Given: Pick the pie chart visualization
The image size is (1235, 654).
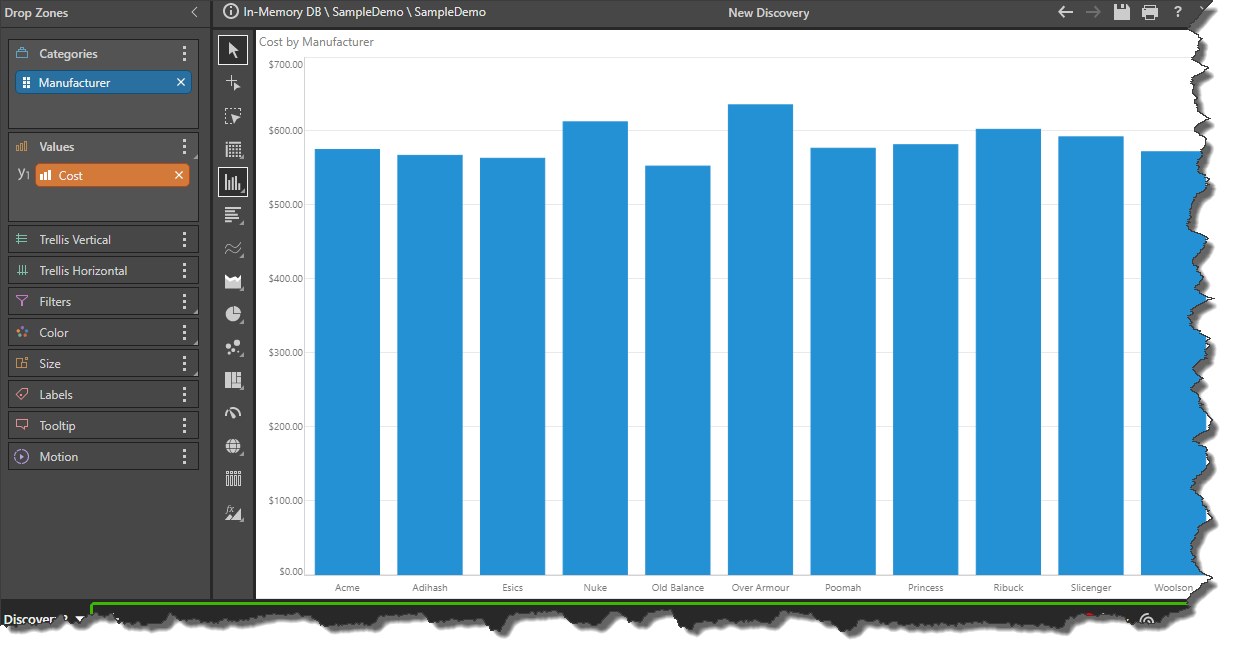Looking at the screenshot, I should tap(233, 314).
